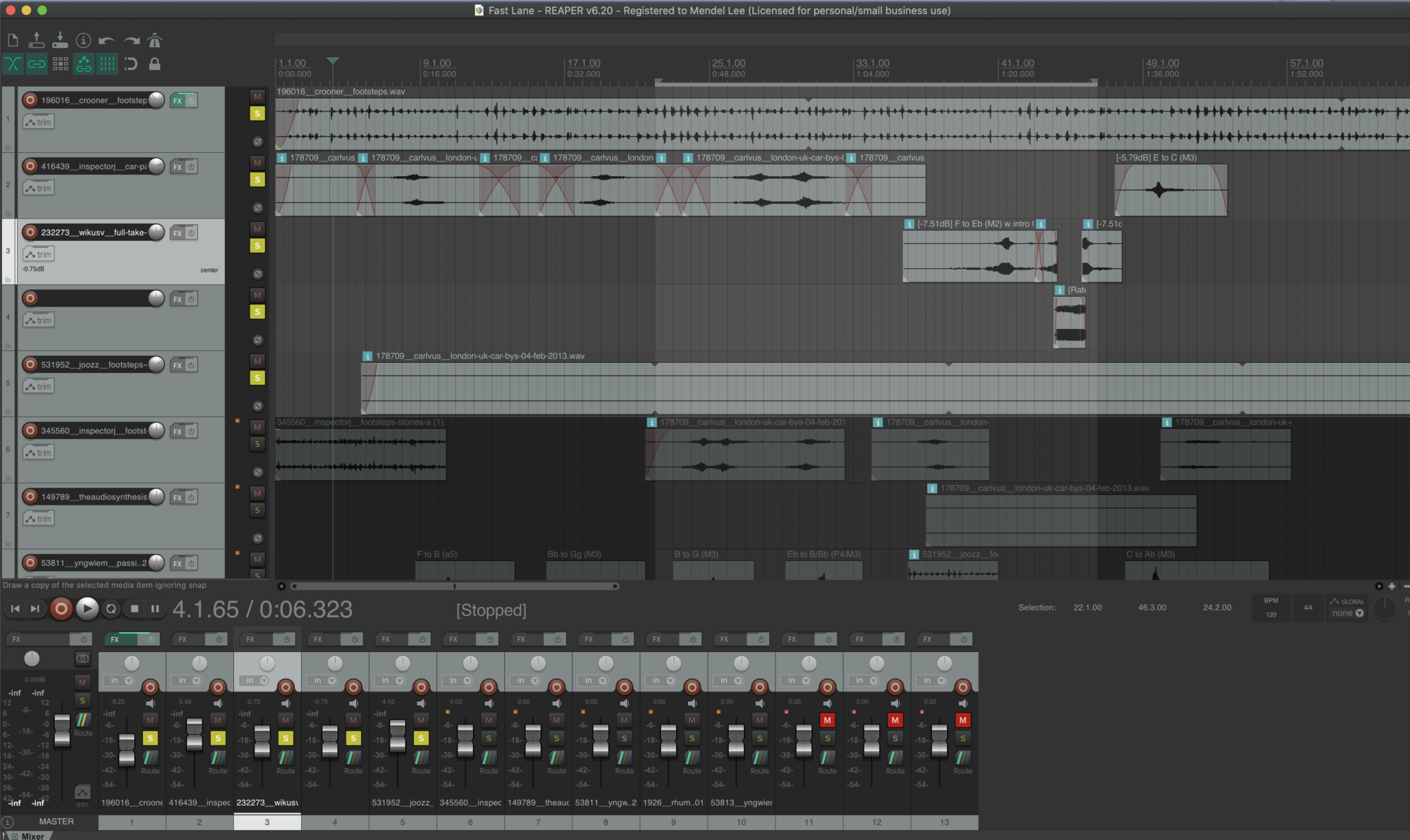Toggle the grid lines icon
This screenshot has width=1410, height=840.
tap(107, 64)
